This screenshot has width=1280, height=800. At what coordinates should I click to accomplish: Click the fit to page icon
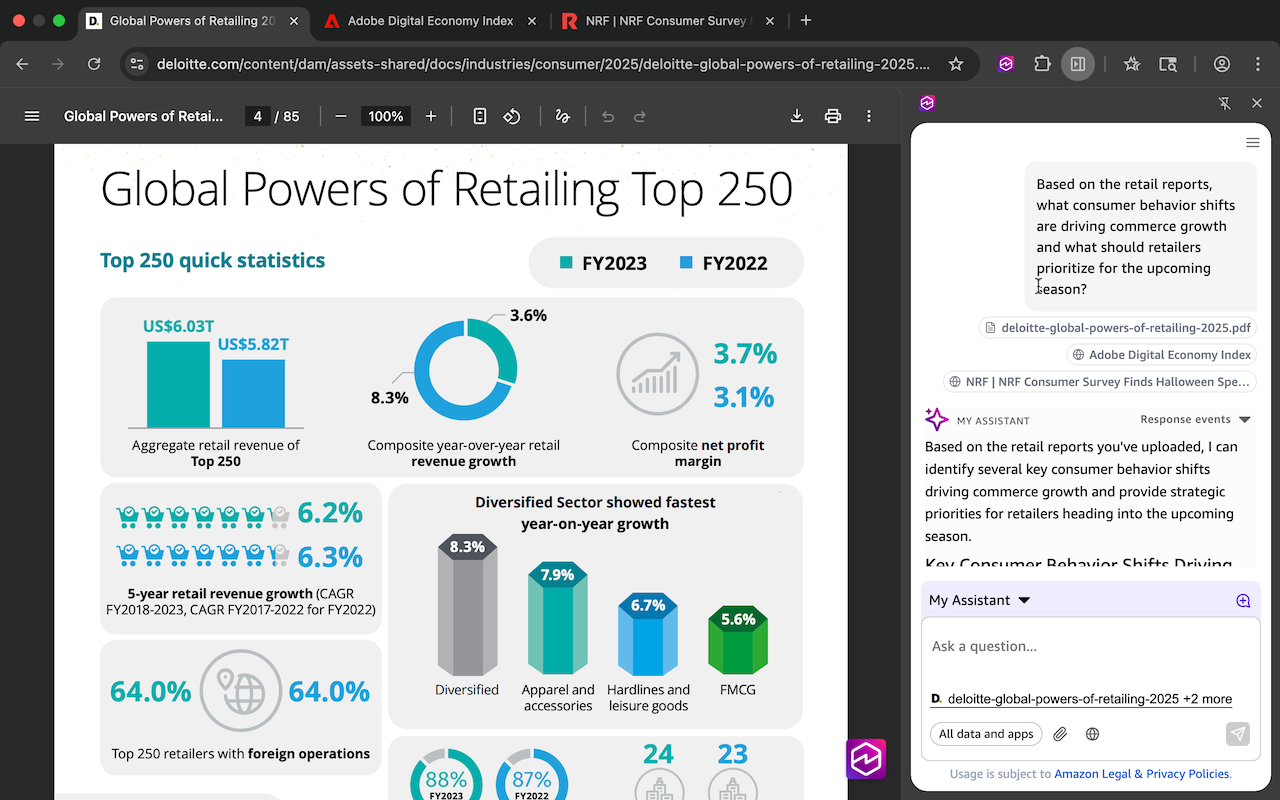click(480, 116)
